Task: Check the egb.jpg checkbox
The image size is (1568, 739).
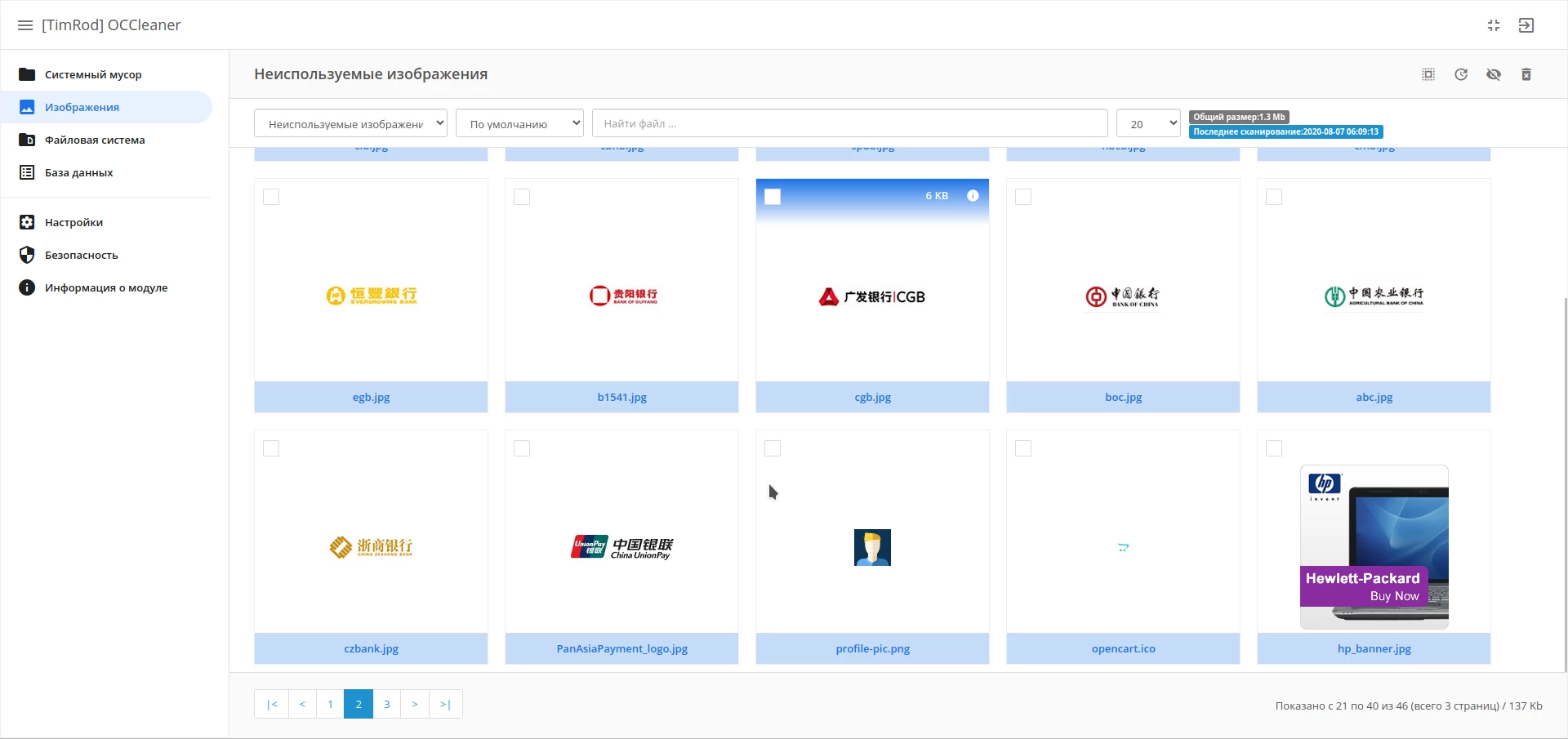Action: [271, 197]
